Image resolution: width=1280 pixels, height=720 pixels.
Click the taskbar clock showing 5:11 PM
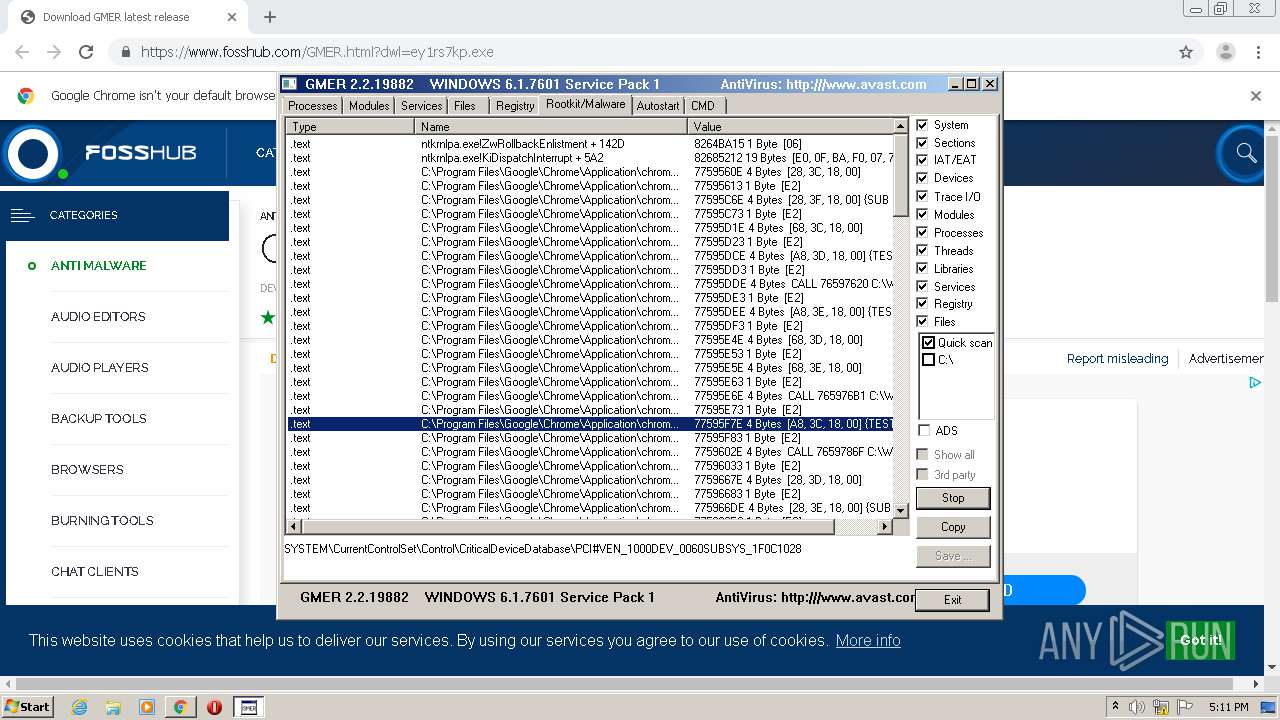pos(1228,707)
